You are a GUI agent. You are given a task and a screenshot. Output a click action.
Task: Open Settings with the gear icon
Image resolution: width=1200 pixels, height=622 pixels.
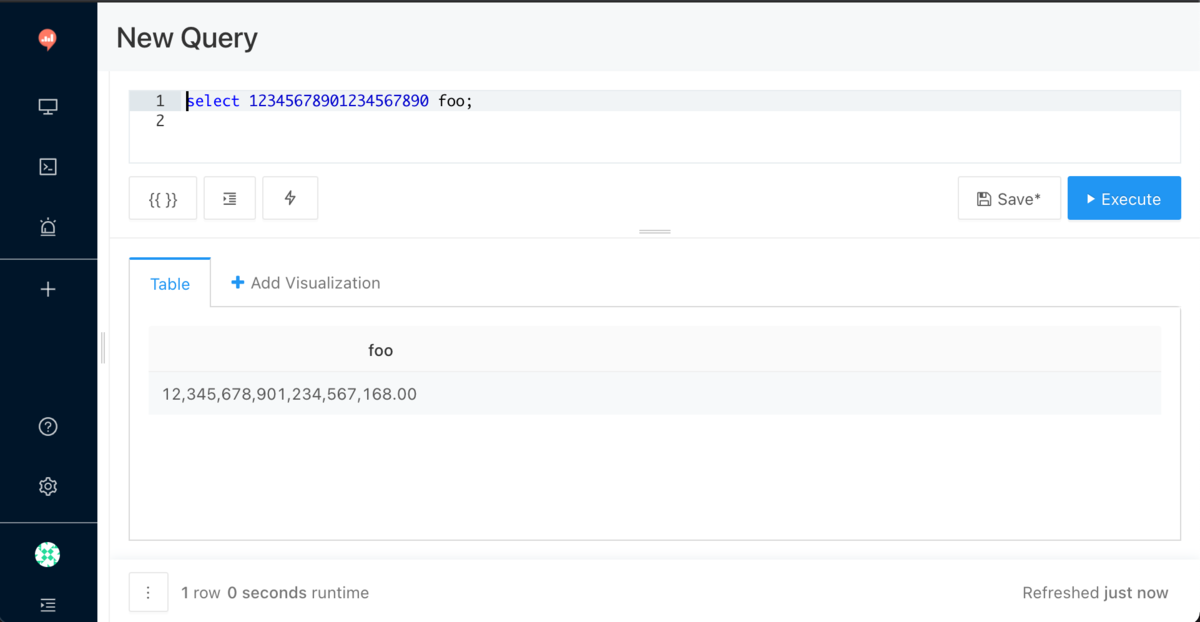point(47,486)
